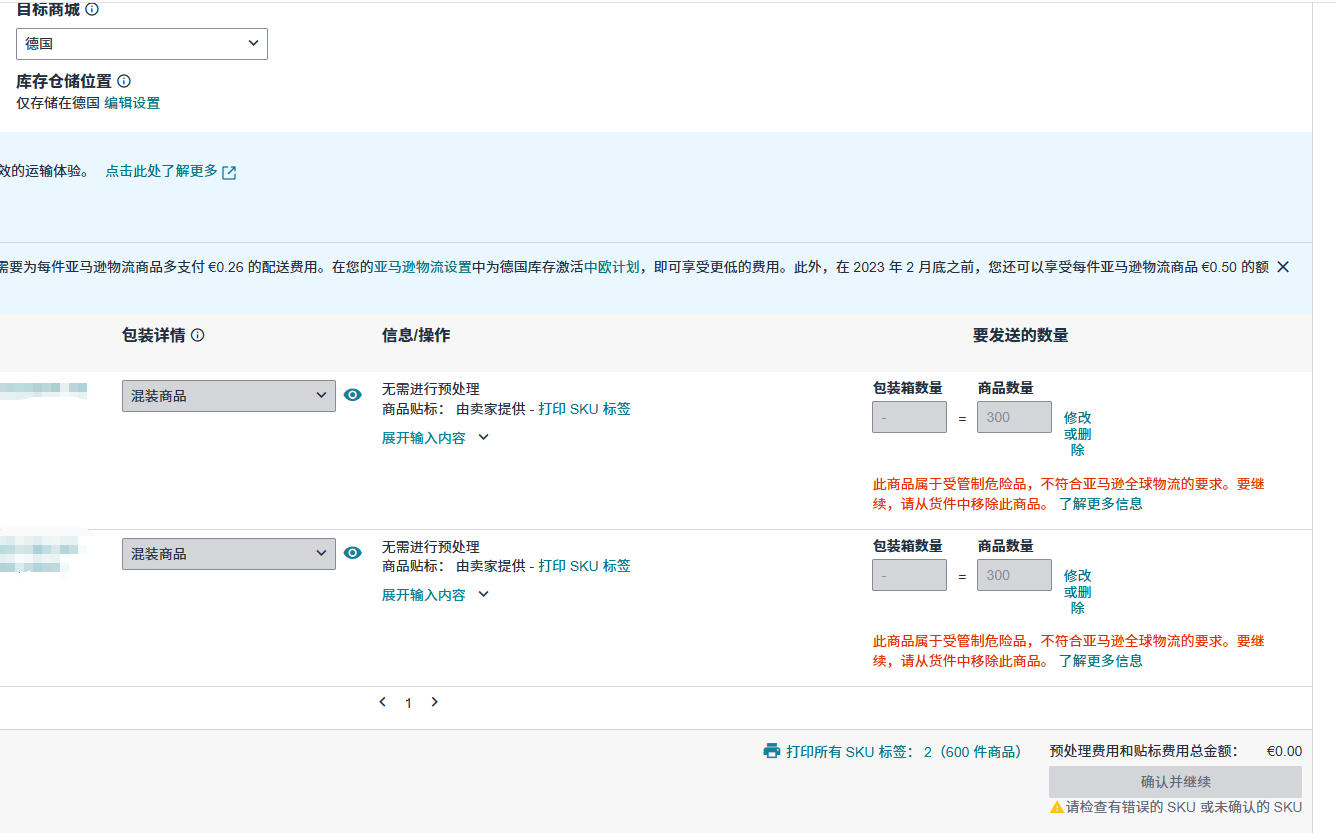Dismiss the blue notice banner with X

tap(1283, 267)
